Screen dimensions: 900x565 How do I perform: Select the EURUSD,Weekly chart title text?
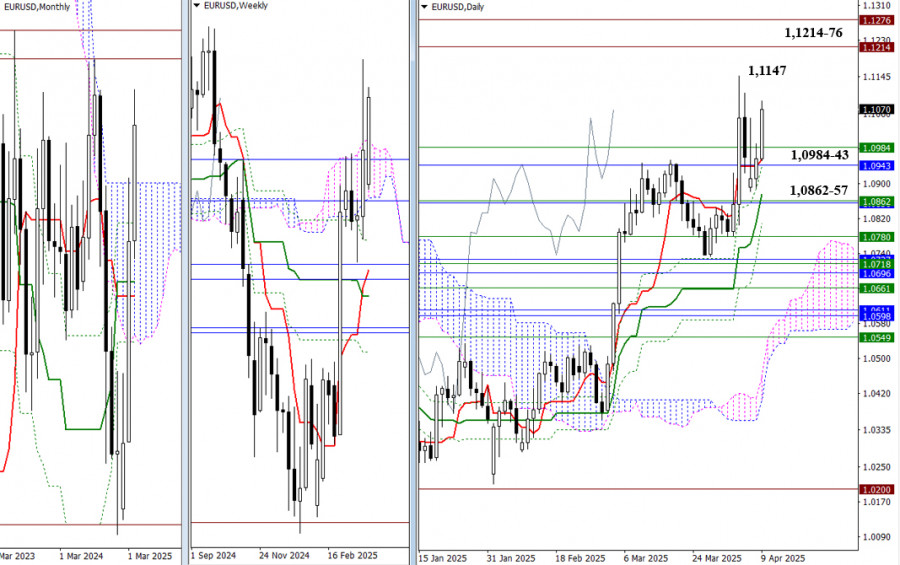[x=236, y=6]
